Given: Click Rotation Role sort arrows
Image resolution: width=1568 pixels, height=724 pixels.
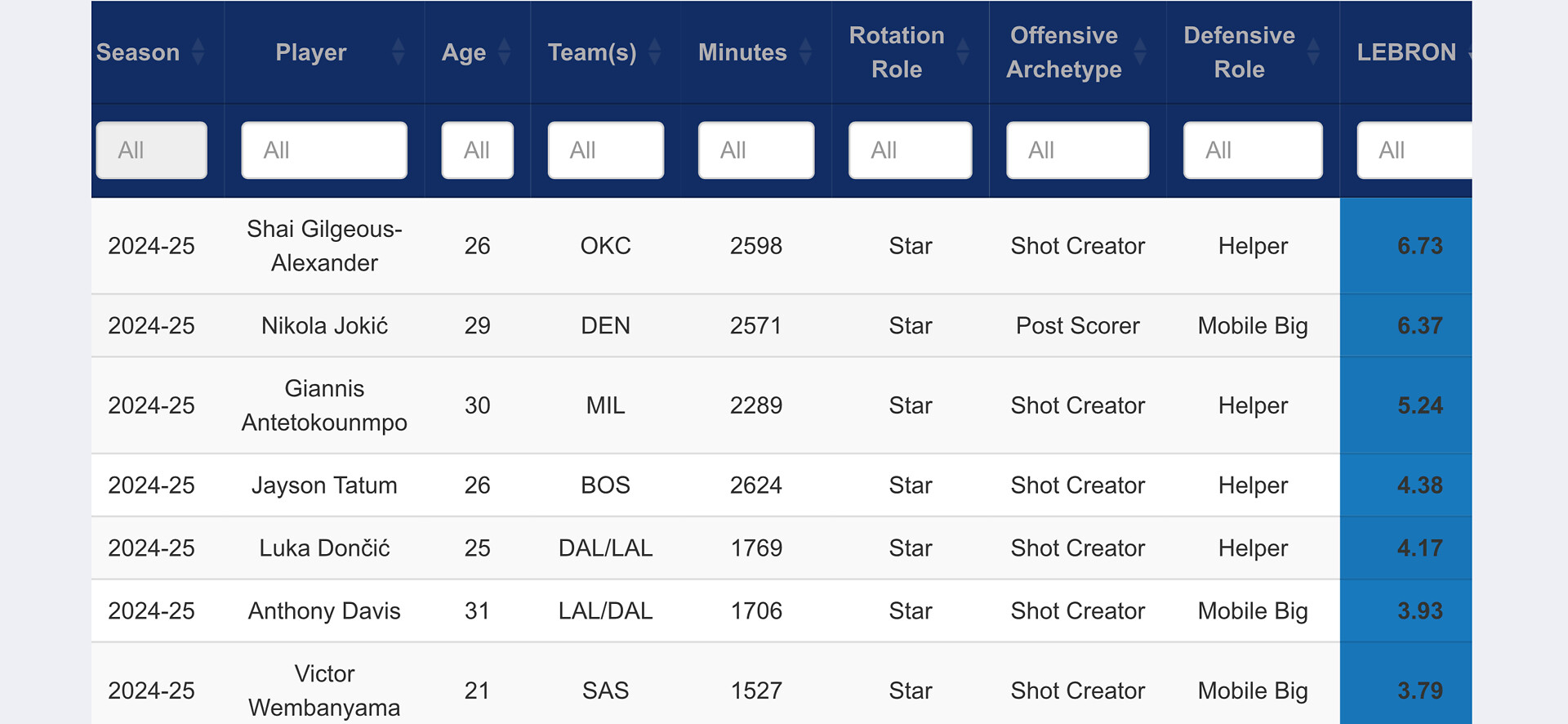Looking at the screenshot, I should tap(963, 52).
